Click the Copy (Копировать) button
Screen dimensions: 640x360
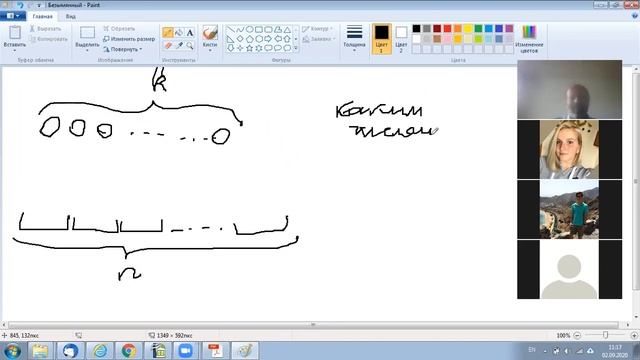click(48, 39)
